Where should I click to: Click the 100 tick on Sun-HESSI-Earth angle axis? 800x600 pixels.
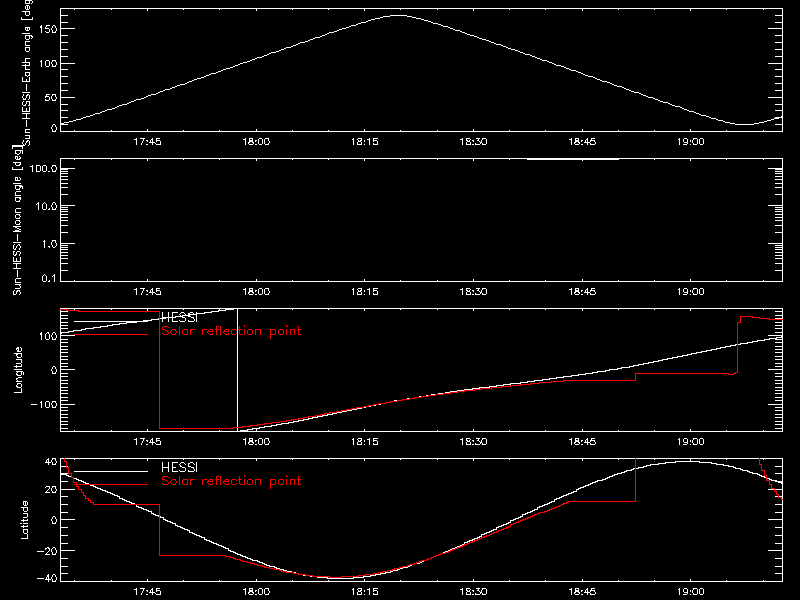coord(47,63)
